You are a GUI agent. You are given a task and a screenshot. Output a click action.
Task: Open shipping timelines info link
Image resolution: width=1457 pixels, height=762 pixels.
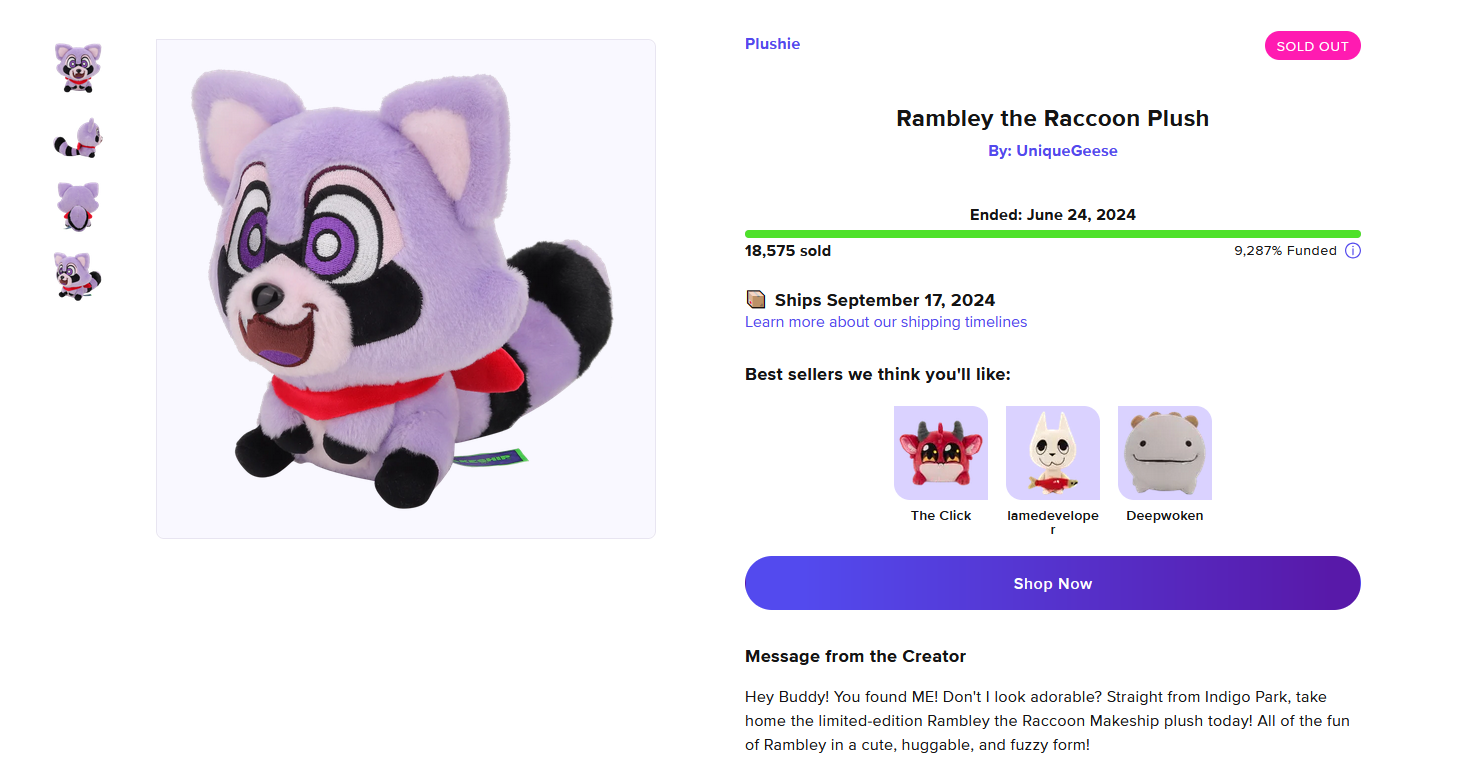(886, 322)
